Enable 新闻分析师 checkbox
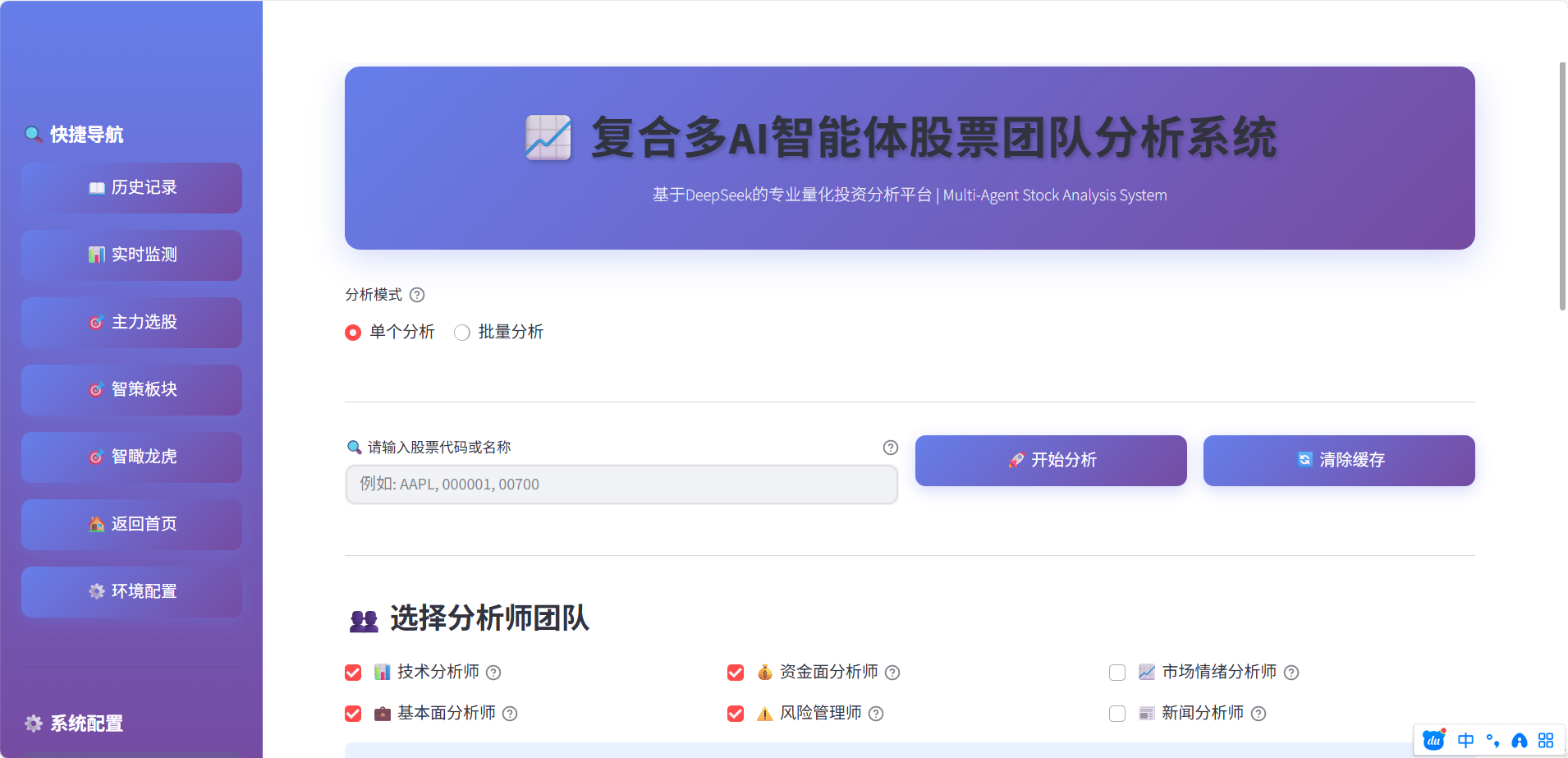The height and width of the screenshot is (758, 1568). tap(1117, 714)
